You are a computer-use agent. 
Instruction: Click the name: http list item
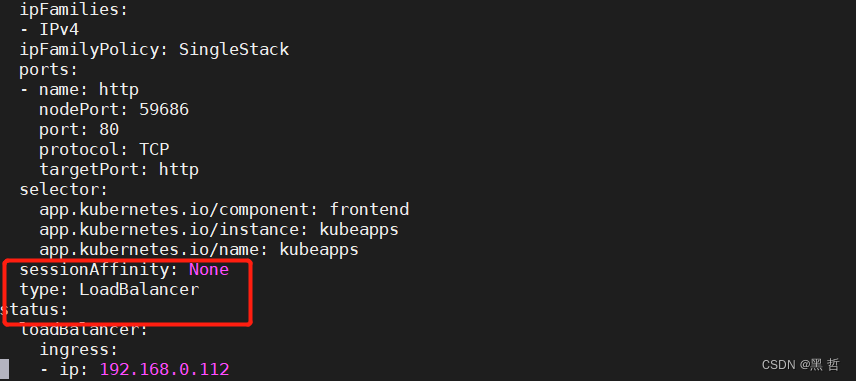(x=79, y=90)
